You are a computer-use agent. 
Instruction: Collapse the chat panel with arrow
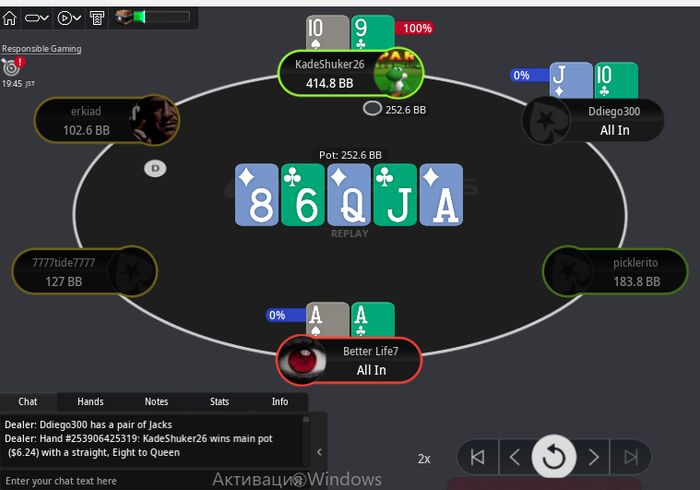tap(319, 452)
